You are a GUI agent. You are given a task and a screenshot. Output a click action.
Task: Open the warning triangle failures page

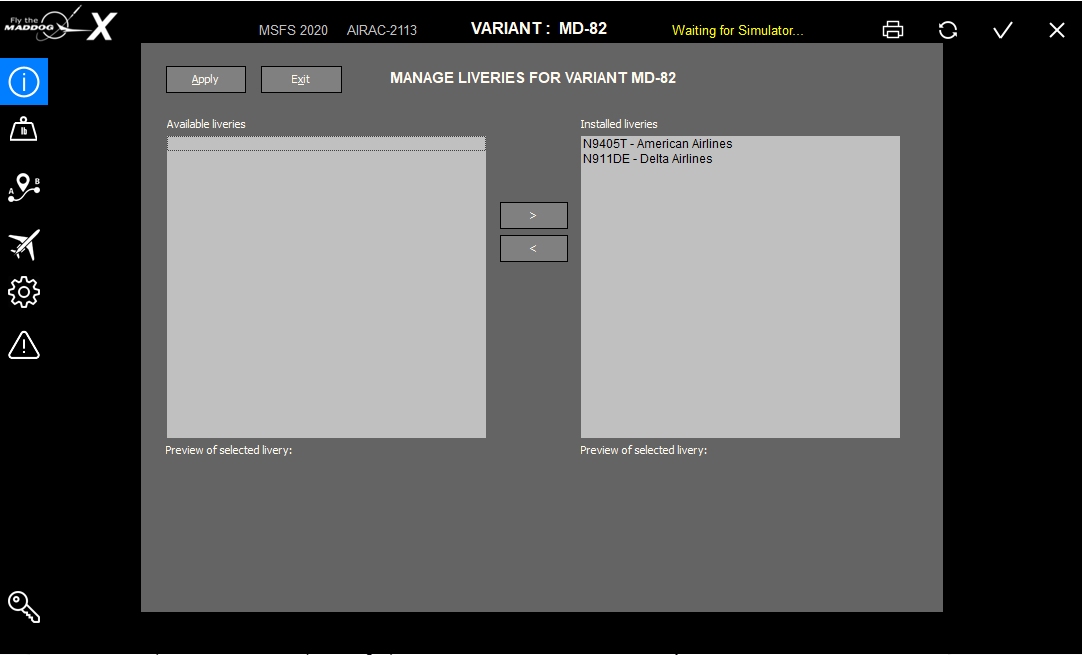pos(23,345)
